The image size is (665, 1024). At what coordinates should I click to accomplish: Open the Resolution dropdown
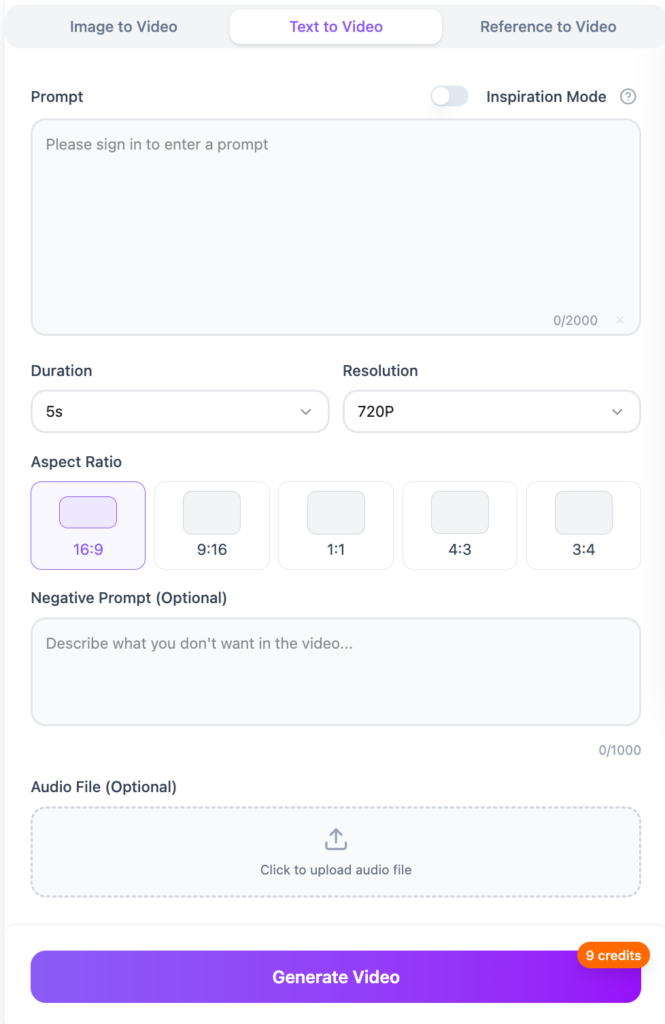coord(491,411)
